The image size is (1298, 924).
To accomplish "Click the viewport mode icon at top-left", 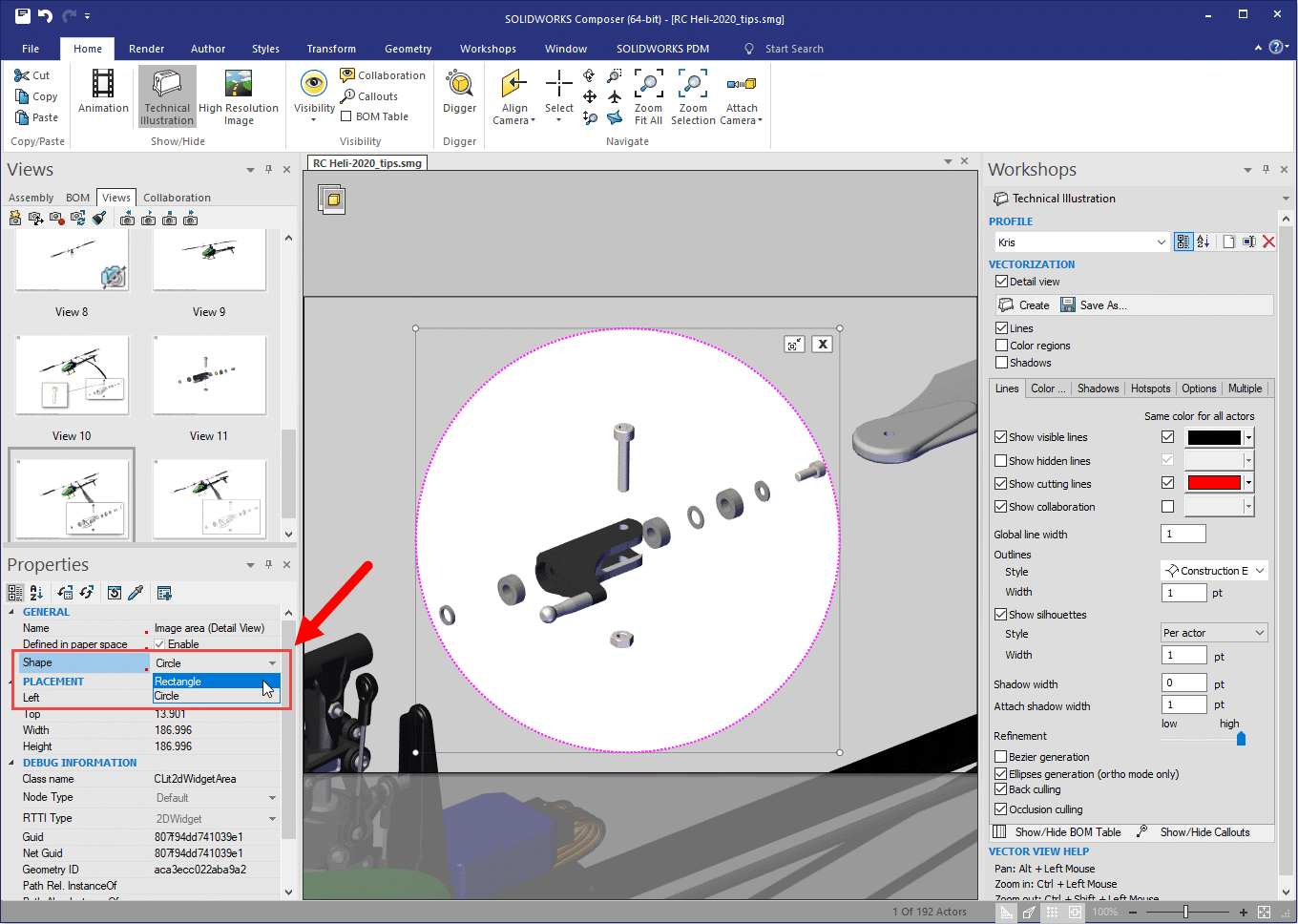I will [x=332, y=199].
